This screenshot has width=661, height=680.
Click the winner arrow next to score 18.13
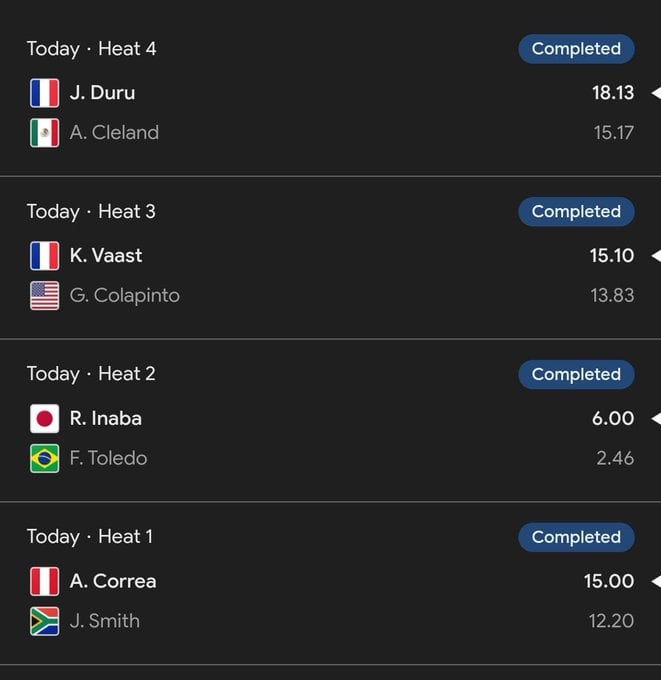[655, 93]
